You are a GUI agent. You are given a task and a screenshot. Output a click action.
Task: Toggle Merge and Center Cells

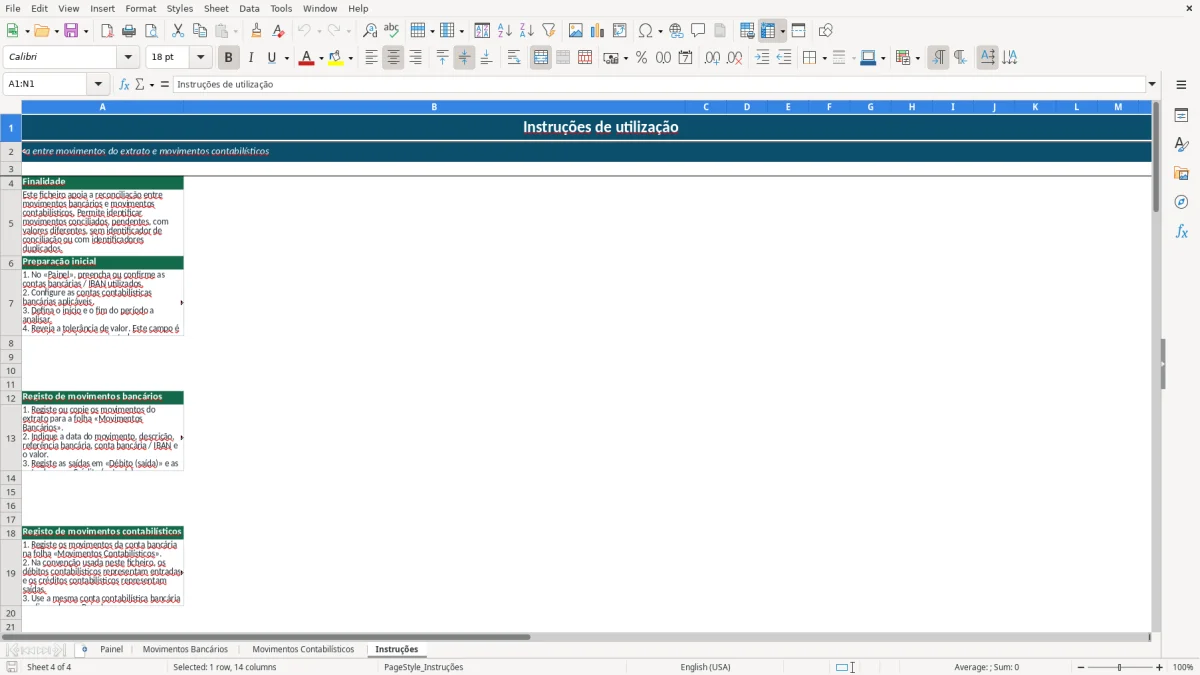pos(541,58)
